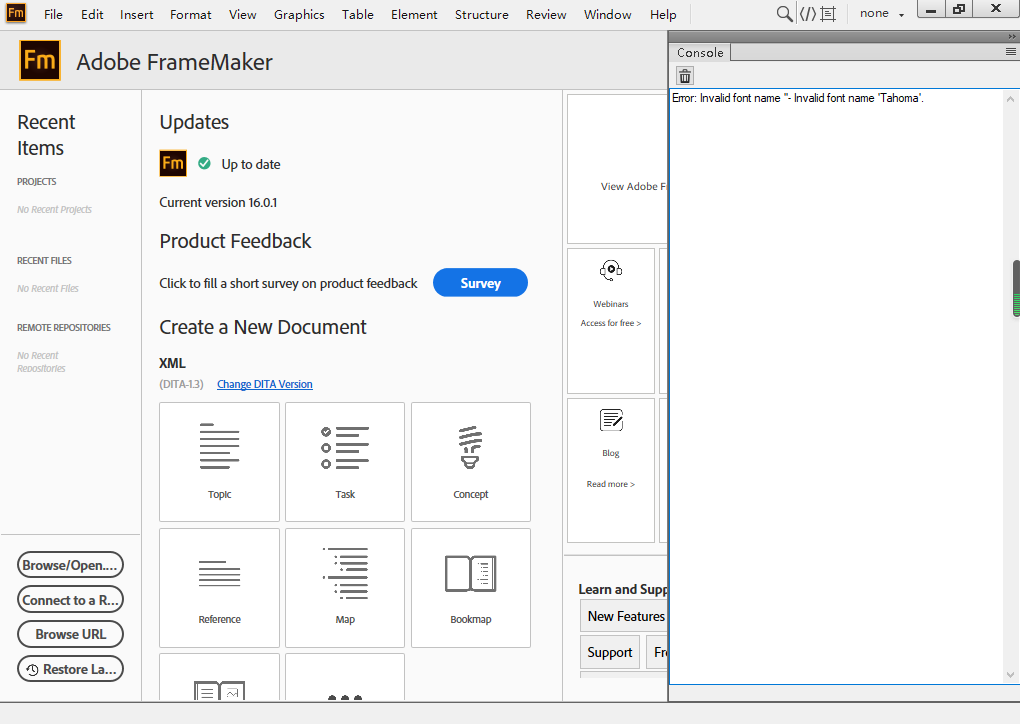Create a new Concept document
This screenshot has width=1020, height=724.
[x=471, y=462]
